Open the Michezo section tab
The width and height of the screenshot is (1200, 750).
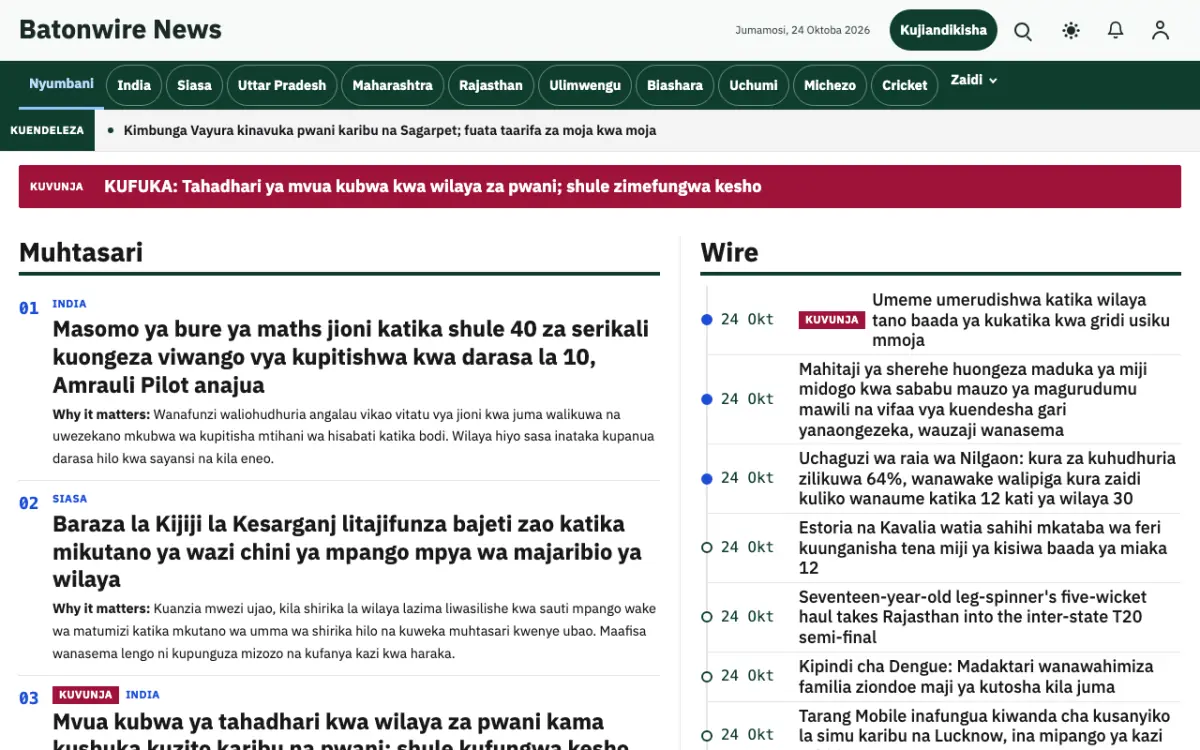tap(830, 85)
